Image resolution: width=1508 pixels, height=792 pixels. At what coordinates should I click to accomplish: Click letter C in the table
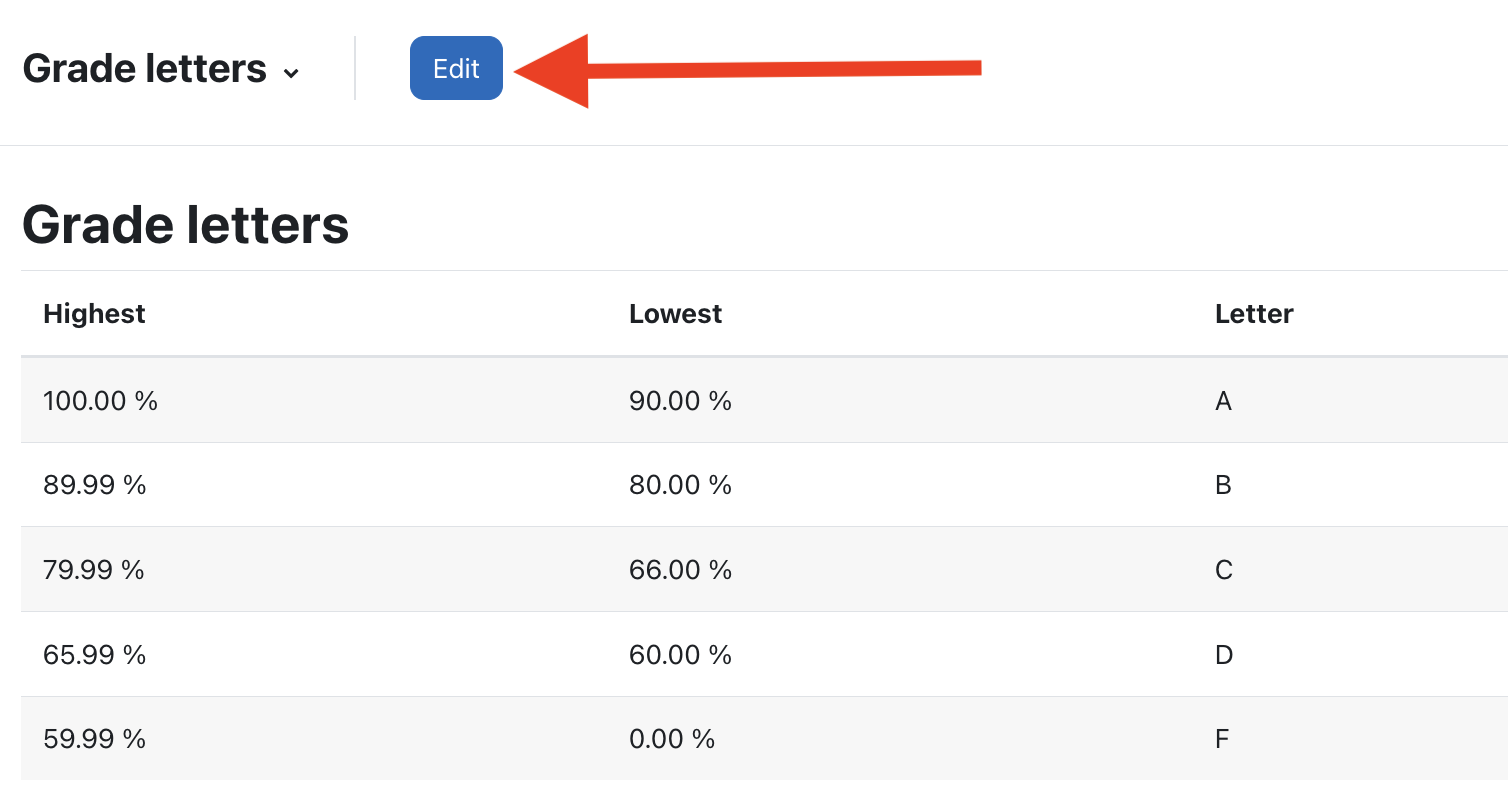(1224, 570)
